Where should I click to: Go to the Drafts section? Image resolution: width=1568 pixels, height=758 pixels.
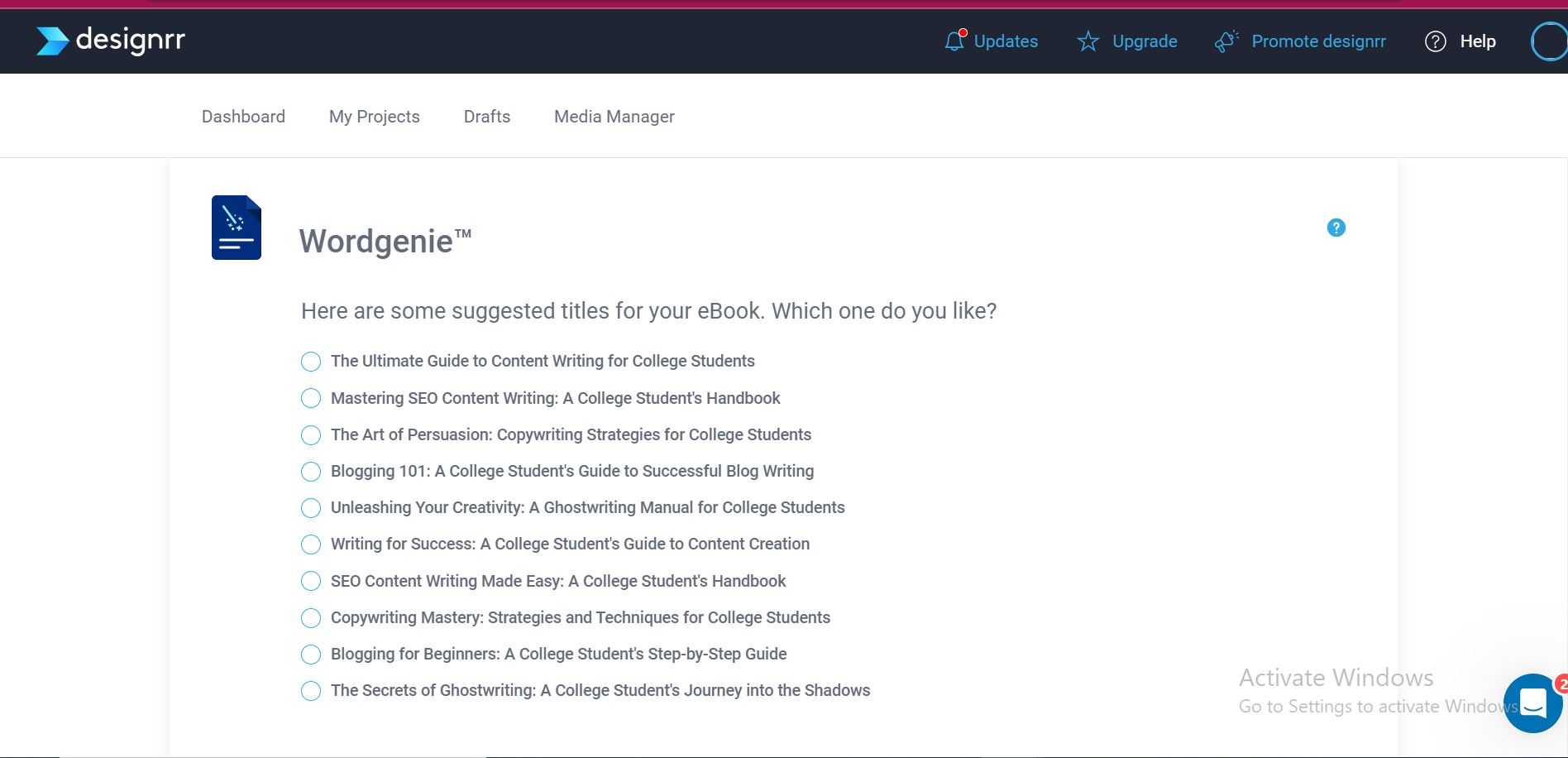click(x=486, y=116)
